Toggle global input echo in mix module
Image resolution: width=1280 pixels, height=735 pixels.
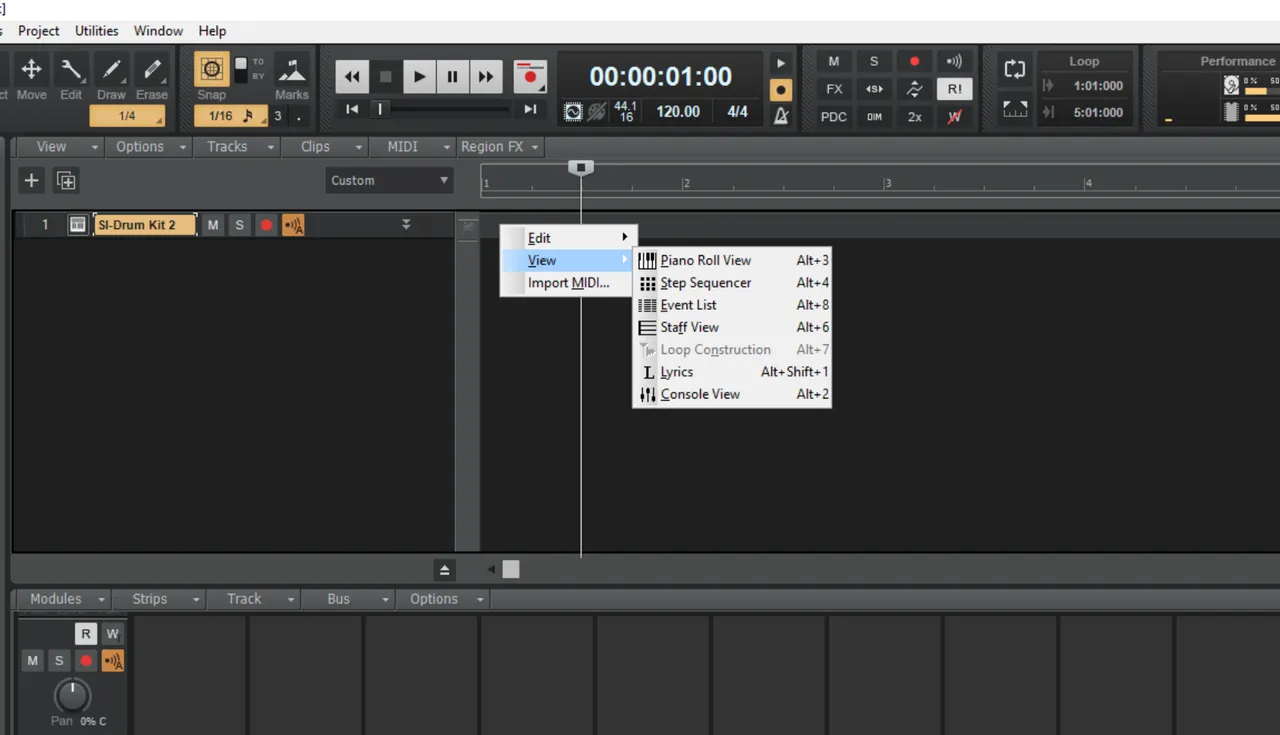(x=954, y=62)
